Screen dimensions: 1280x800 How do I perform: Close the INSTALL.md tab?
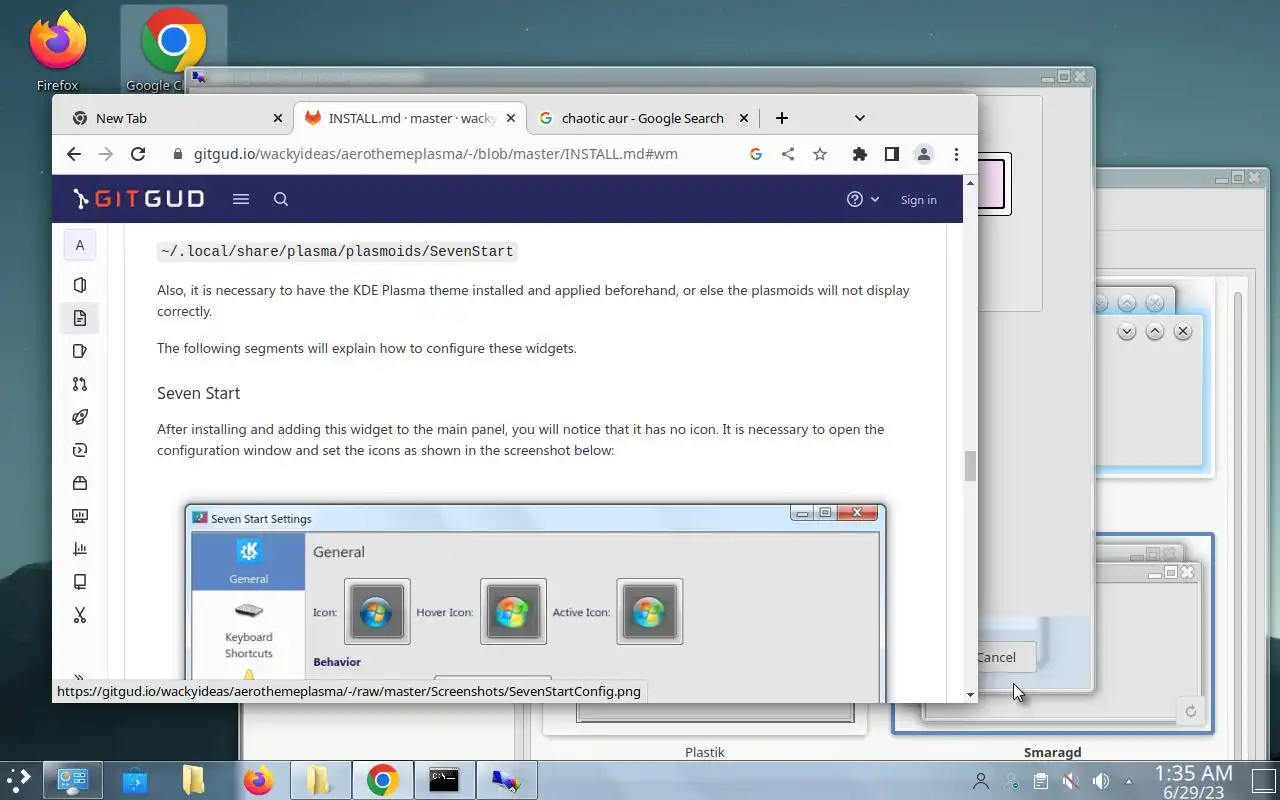tap(511, 118)
